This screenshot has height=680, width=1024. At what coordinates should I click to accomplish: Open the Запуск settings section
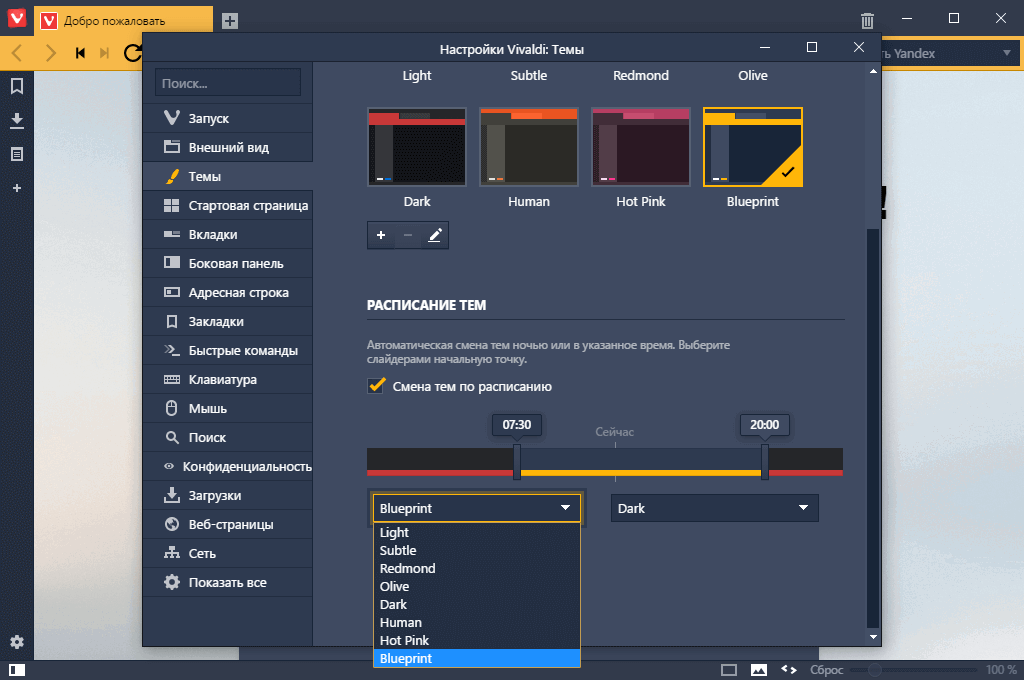click(x=228, y=118)
